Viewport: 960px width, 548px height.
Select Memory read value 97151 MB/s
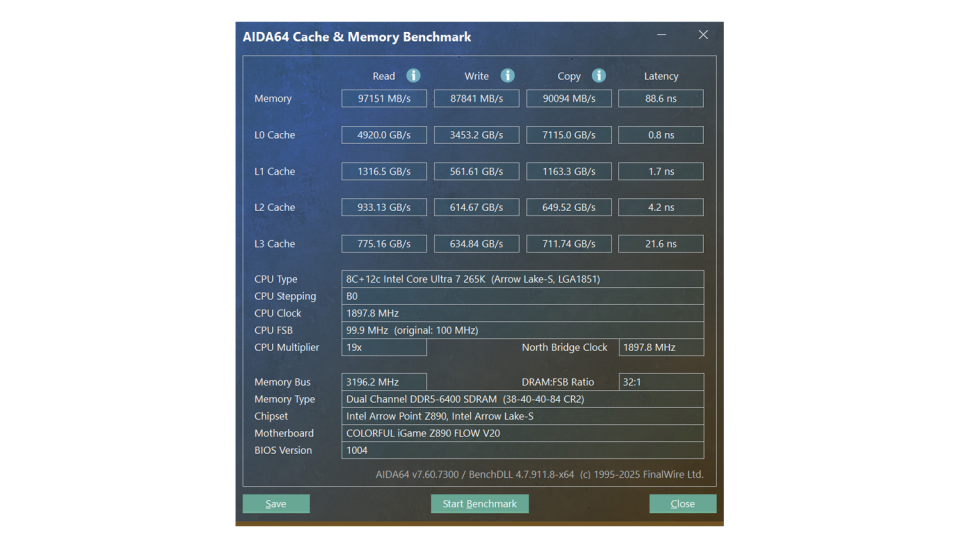click(384, 99)
